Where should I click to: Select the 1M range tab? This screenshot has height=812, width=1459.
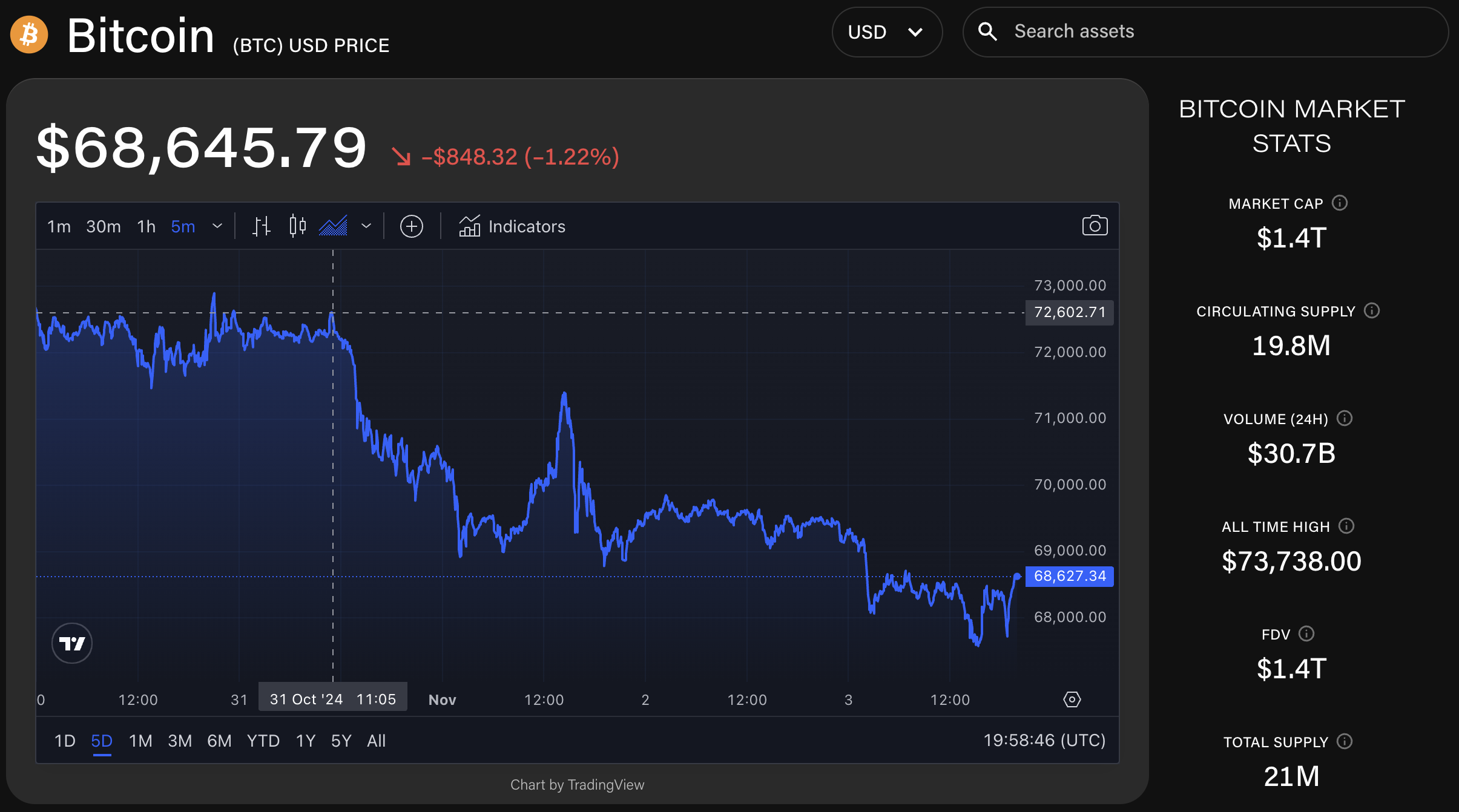[x=140, y=741]
